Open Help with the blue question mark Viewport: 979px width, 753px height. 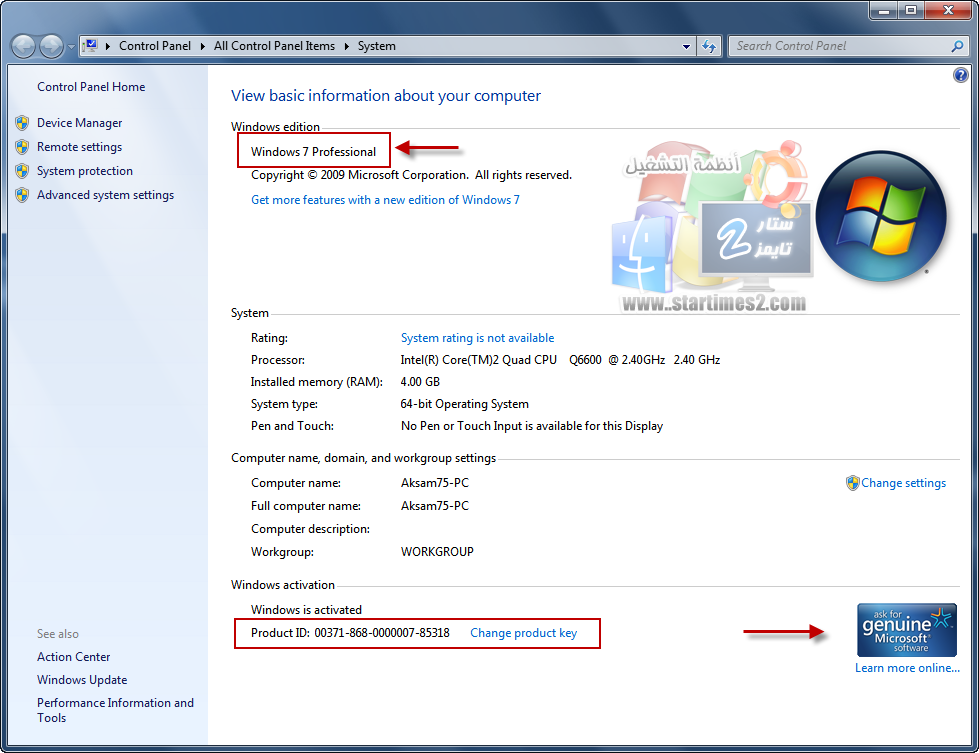click(960, 76)
